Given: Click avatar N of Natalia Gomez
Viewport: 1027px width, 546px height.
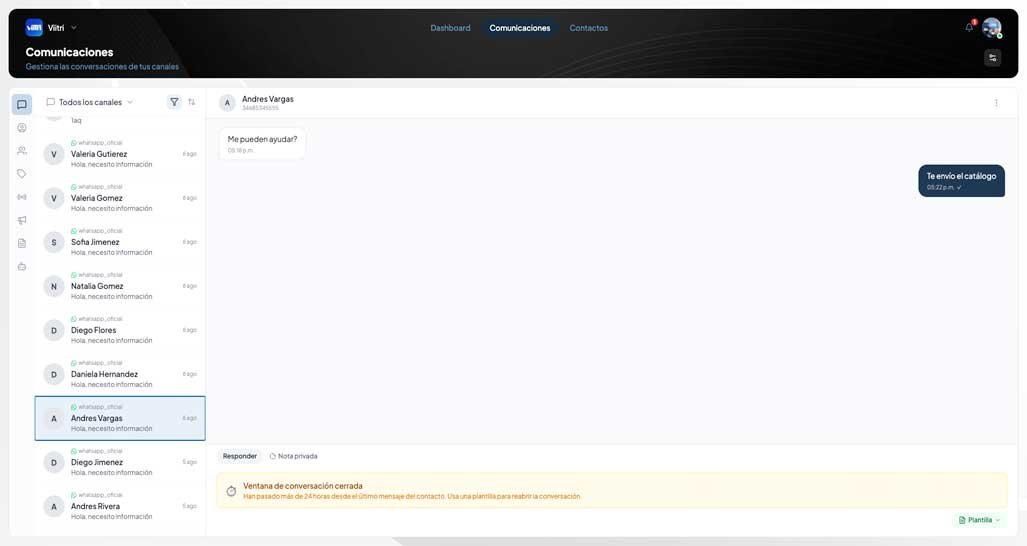Looking at the screenshot, I should click(x=54, y=286).
